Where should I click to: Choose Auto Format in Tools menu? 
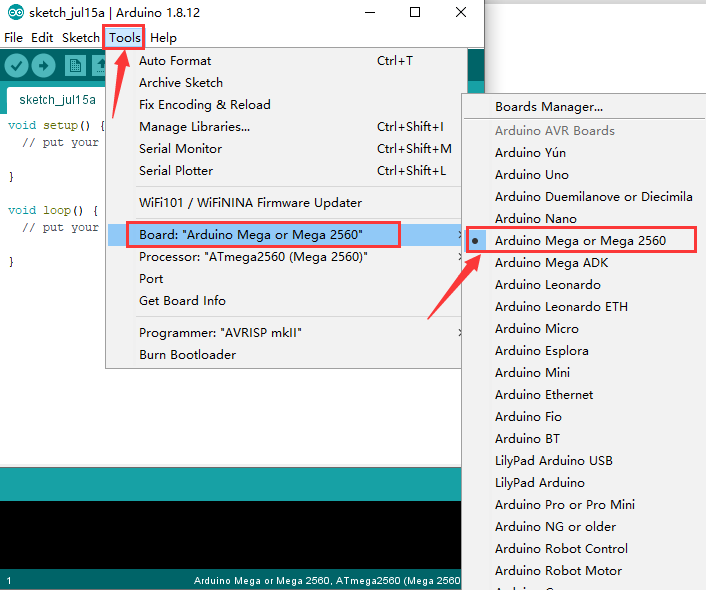pyautogui.click(x=287, y=61)
